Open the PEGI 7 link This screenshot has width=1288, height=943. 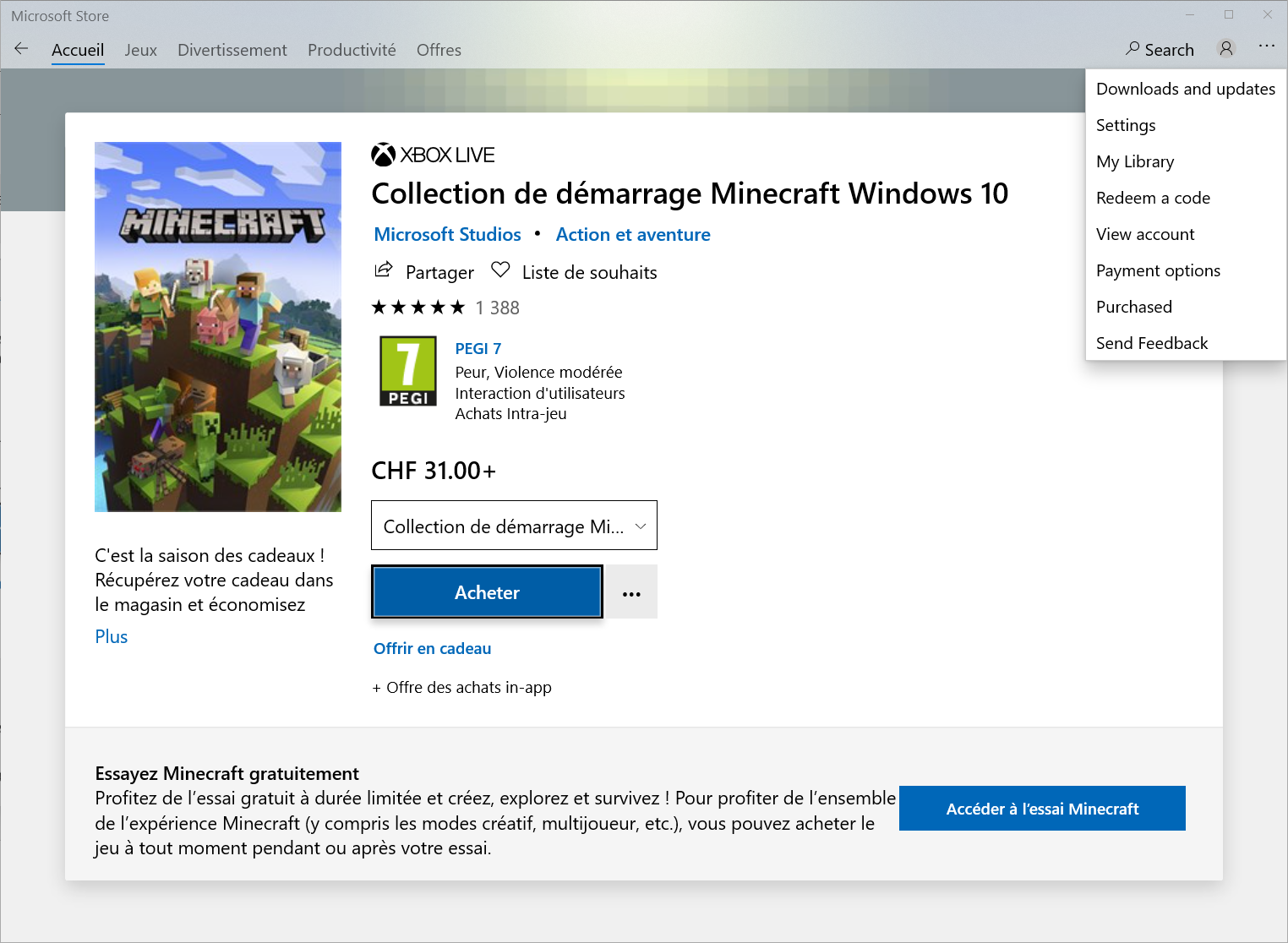pos(478,348)
